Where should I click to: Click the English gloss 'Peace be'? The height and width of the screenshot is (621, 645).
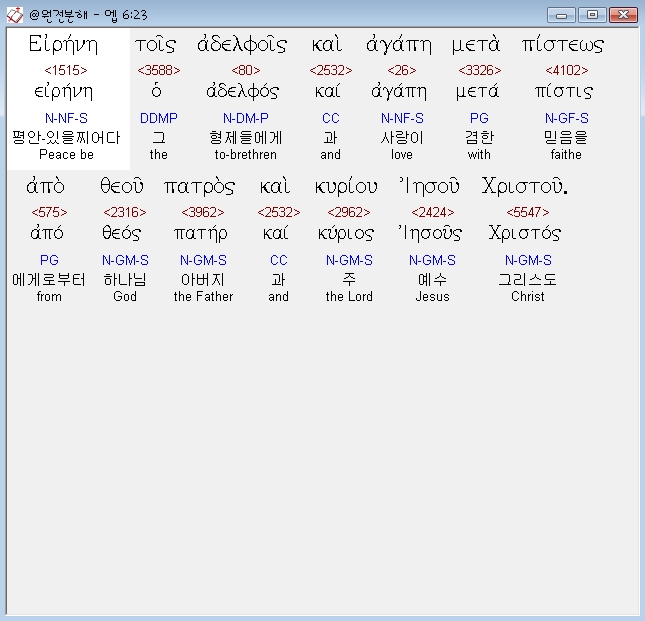click(66, 155)
